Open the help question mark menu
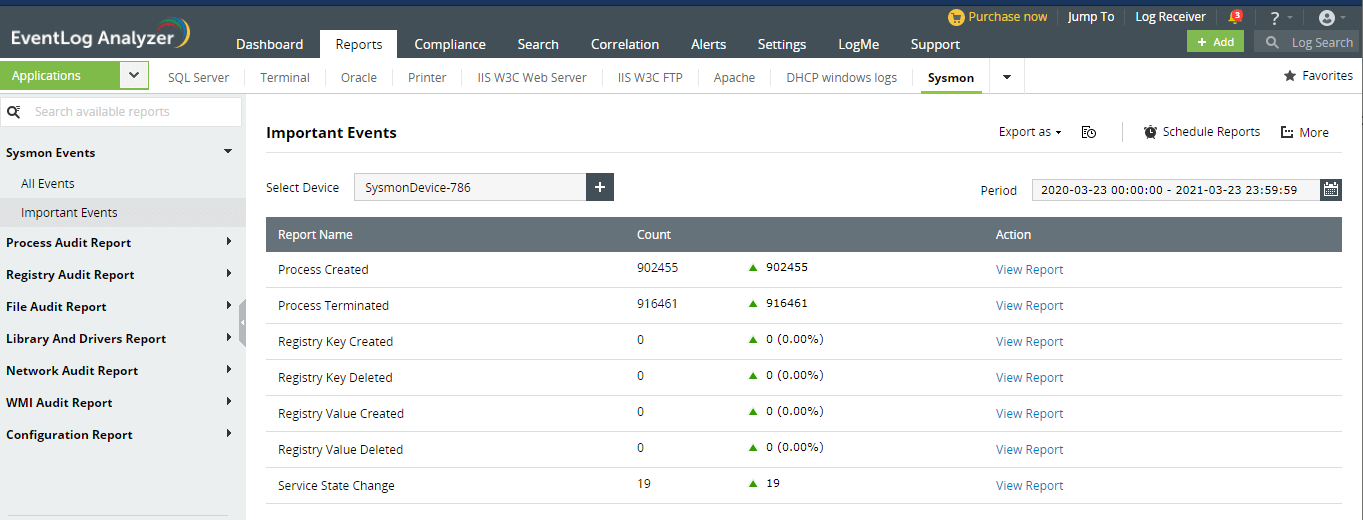Screen dimensions: 1363x520 1275,18
